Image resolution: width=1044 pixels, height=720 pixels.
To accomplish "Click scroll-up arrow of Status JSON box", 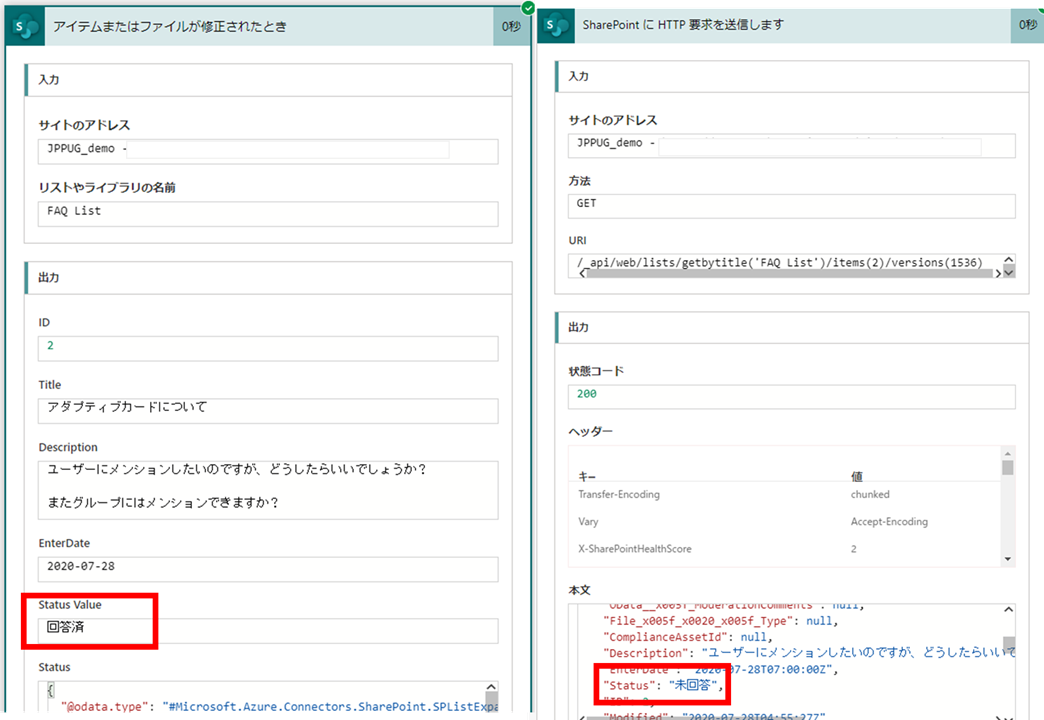I will point(491,687).
